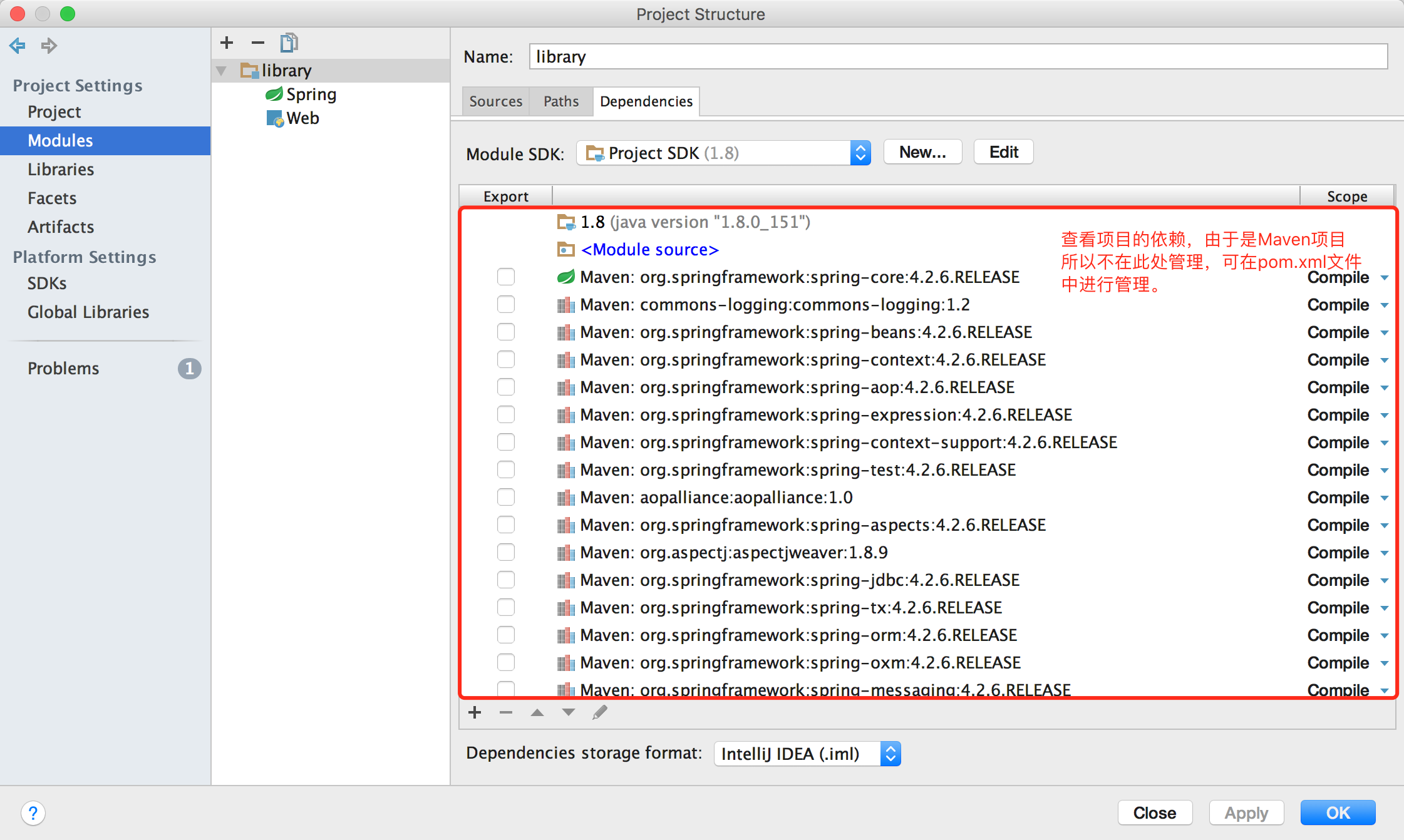Go back with the left arrow icon
The height and width of the screenshot is (840, 1404).
click(x=18, y=46)
